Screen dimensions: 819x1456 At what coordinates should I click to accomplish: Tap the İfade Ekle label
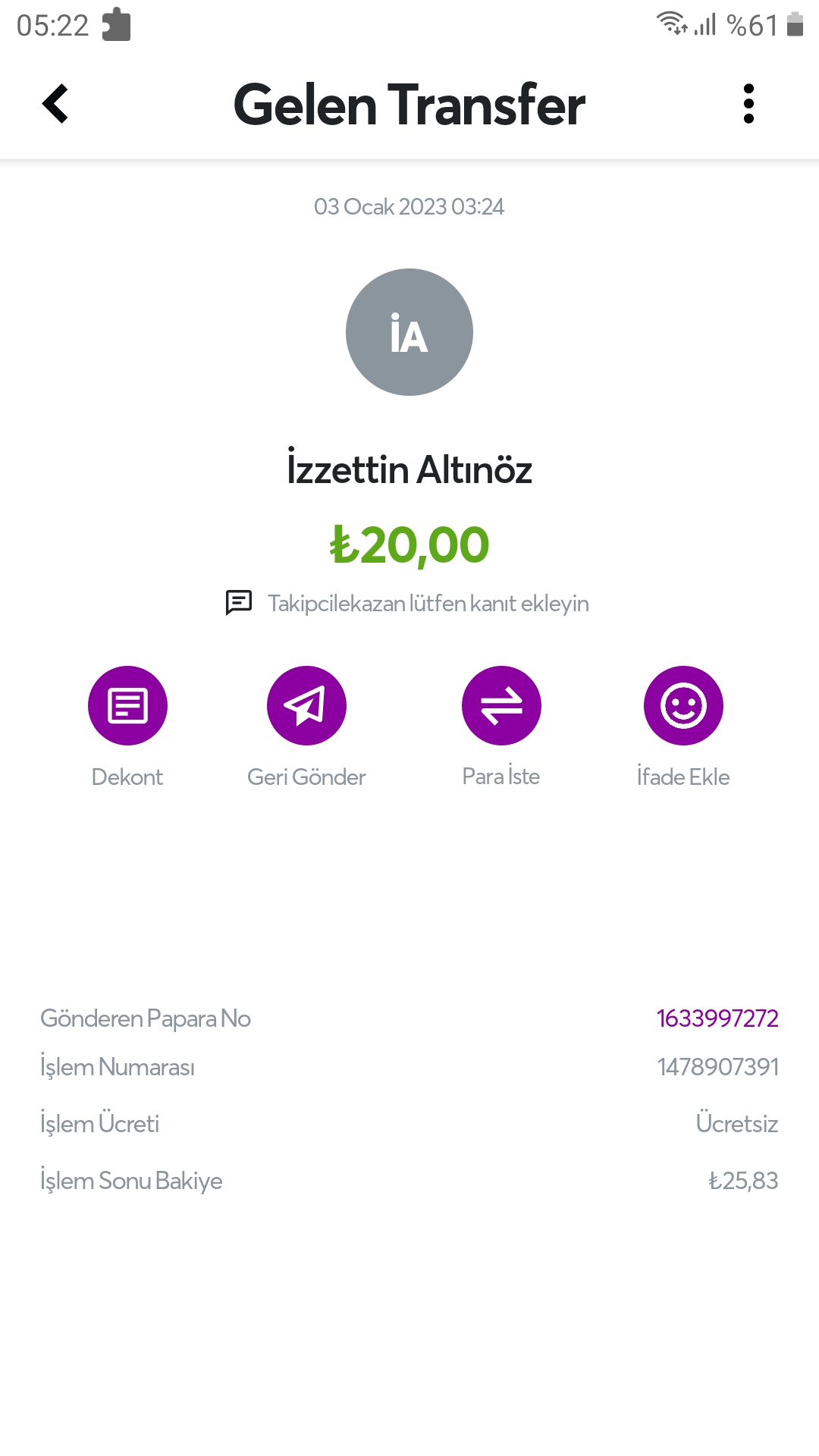coord(683,777)
